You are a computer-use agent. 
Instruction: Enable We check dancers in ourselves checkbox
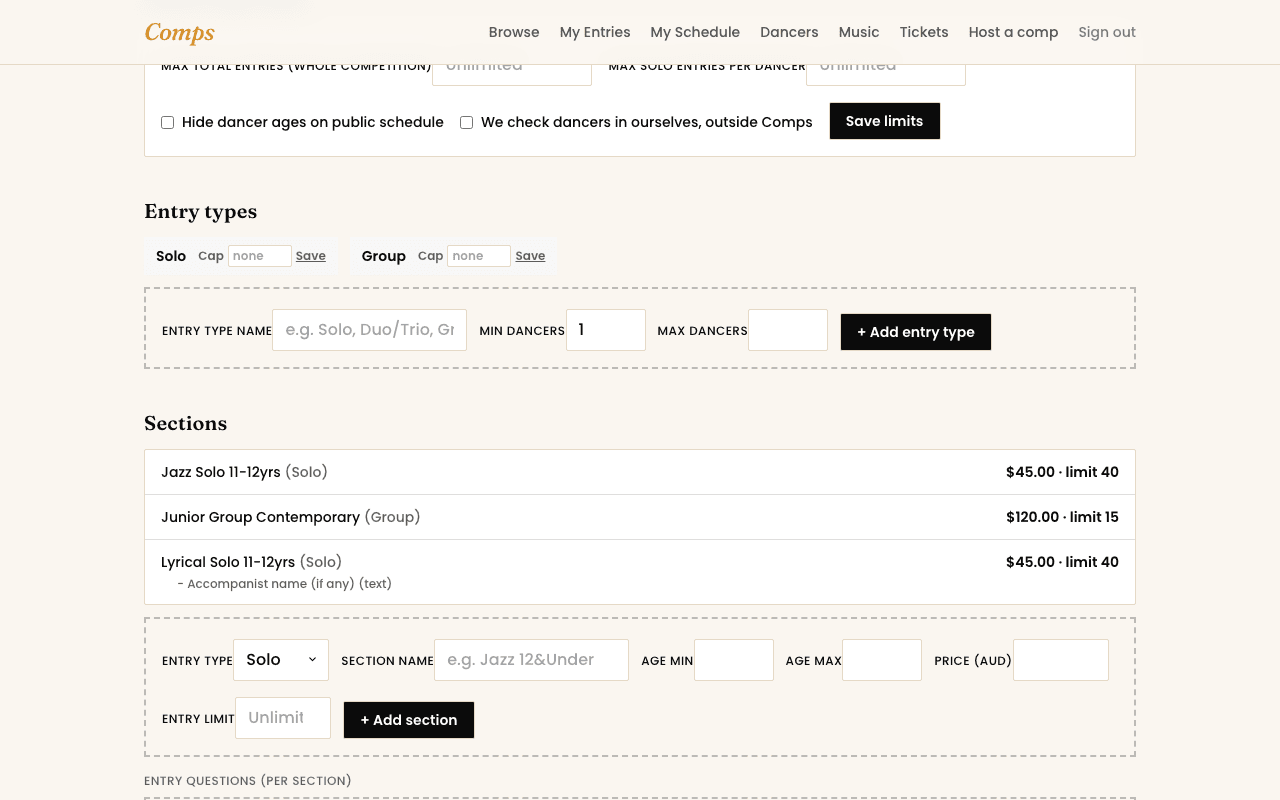(x=467, y=122)
